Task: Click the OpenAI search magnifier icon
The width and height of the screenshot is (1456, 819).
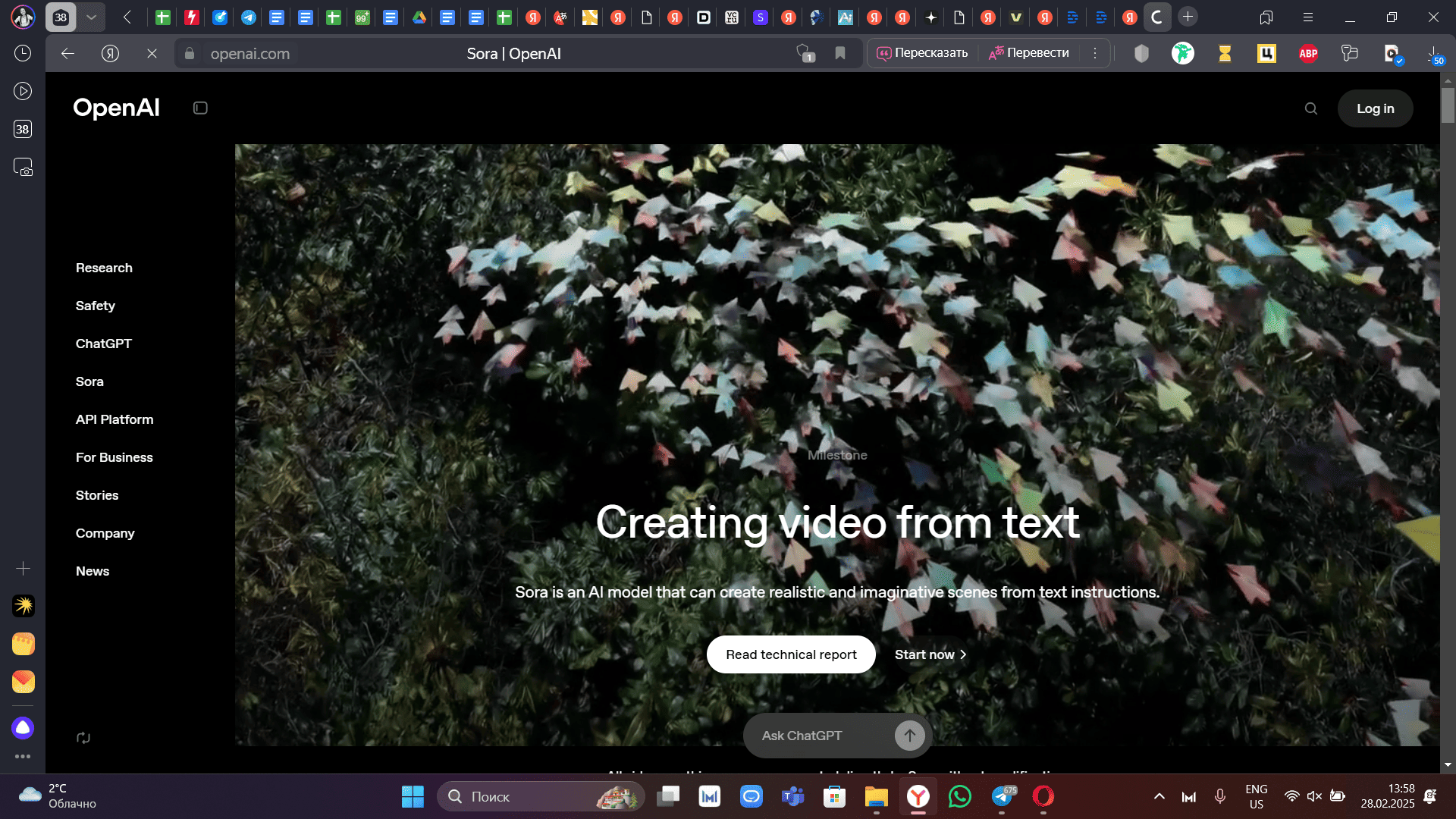Action: tap(1310, 108)
